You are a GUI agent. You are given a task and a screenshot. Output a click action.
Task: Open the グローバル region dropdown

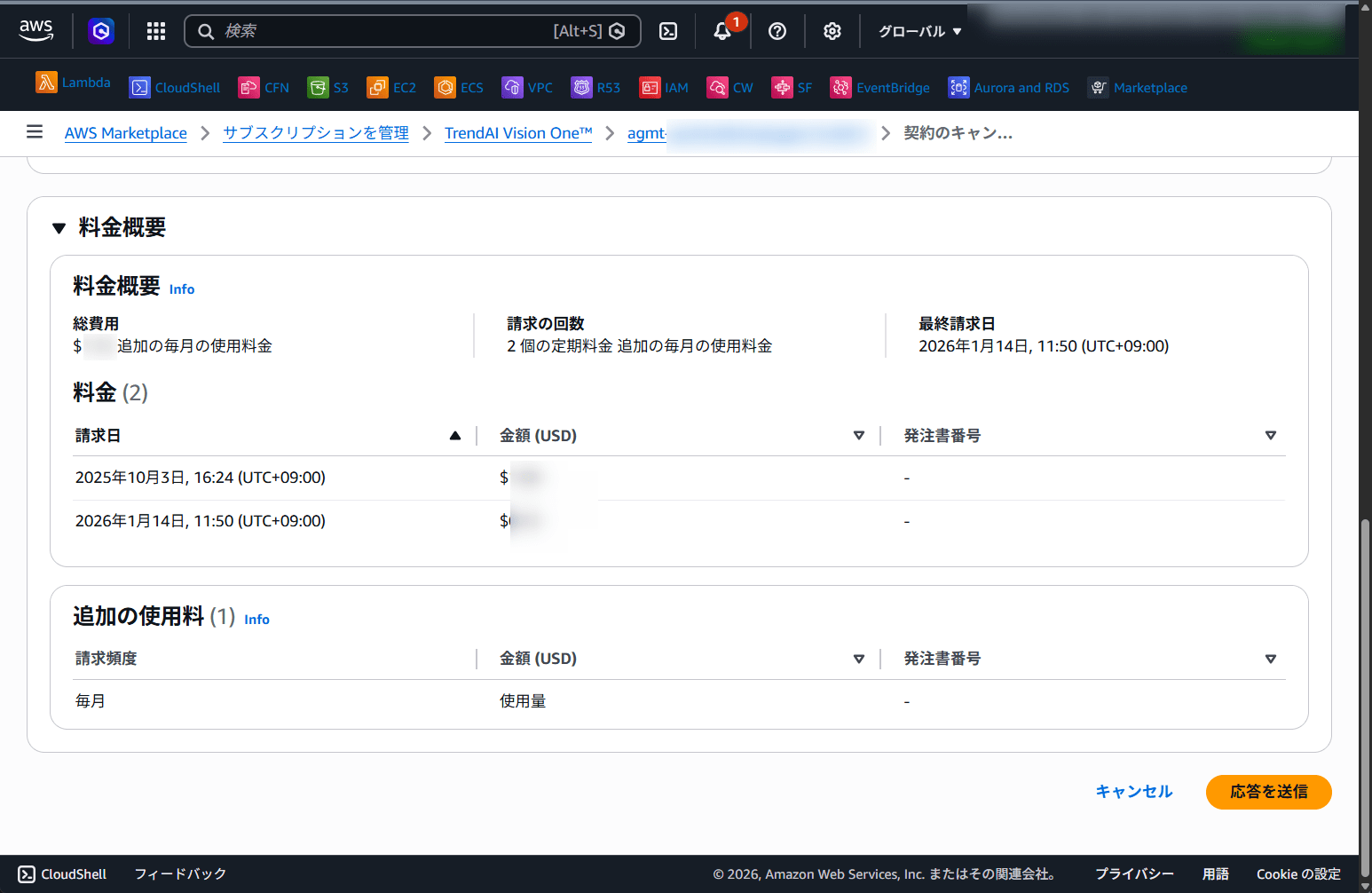[919, 31]
